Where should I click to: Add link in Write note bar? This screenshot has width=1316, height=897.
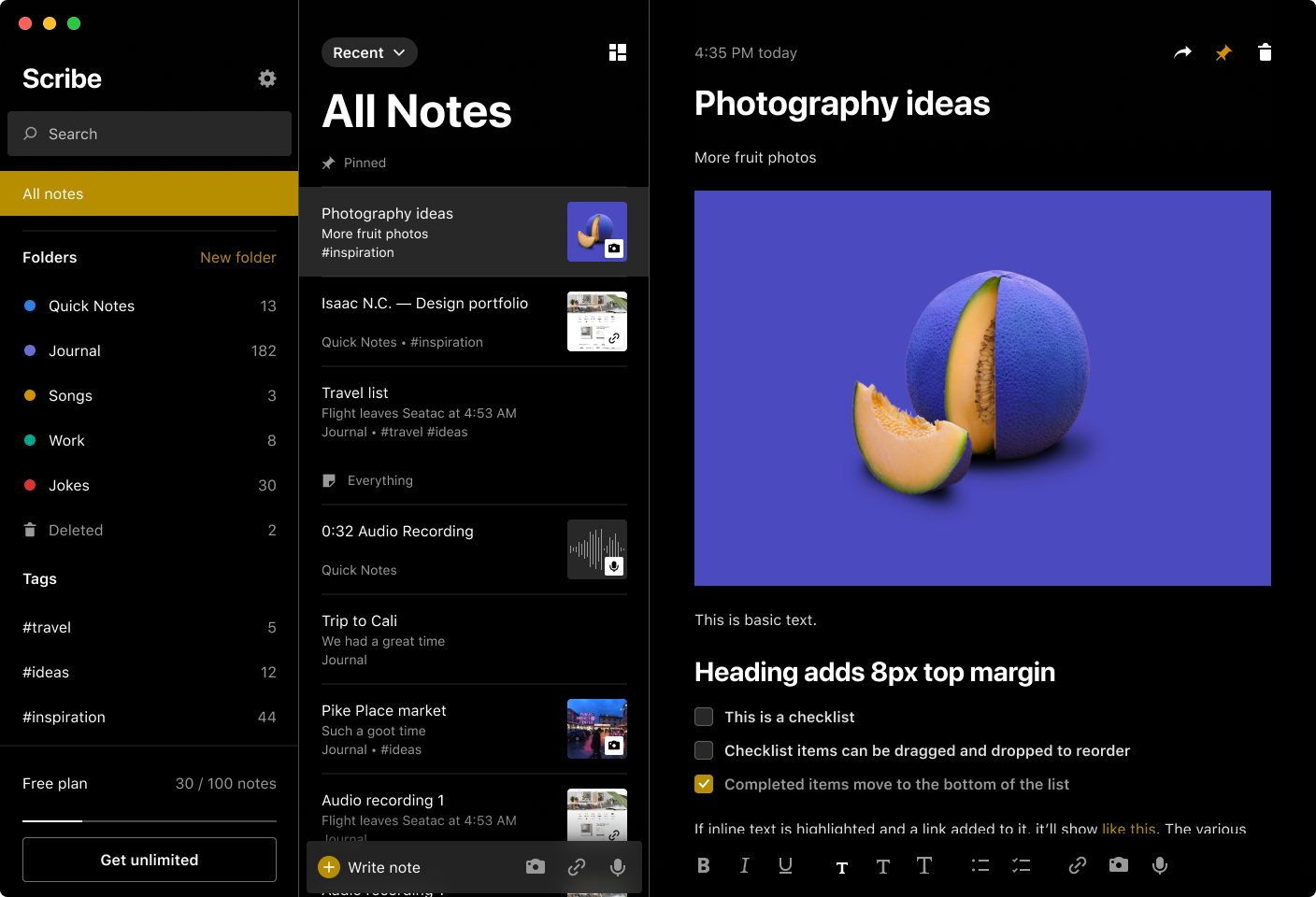click(x=577, y=867)
